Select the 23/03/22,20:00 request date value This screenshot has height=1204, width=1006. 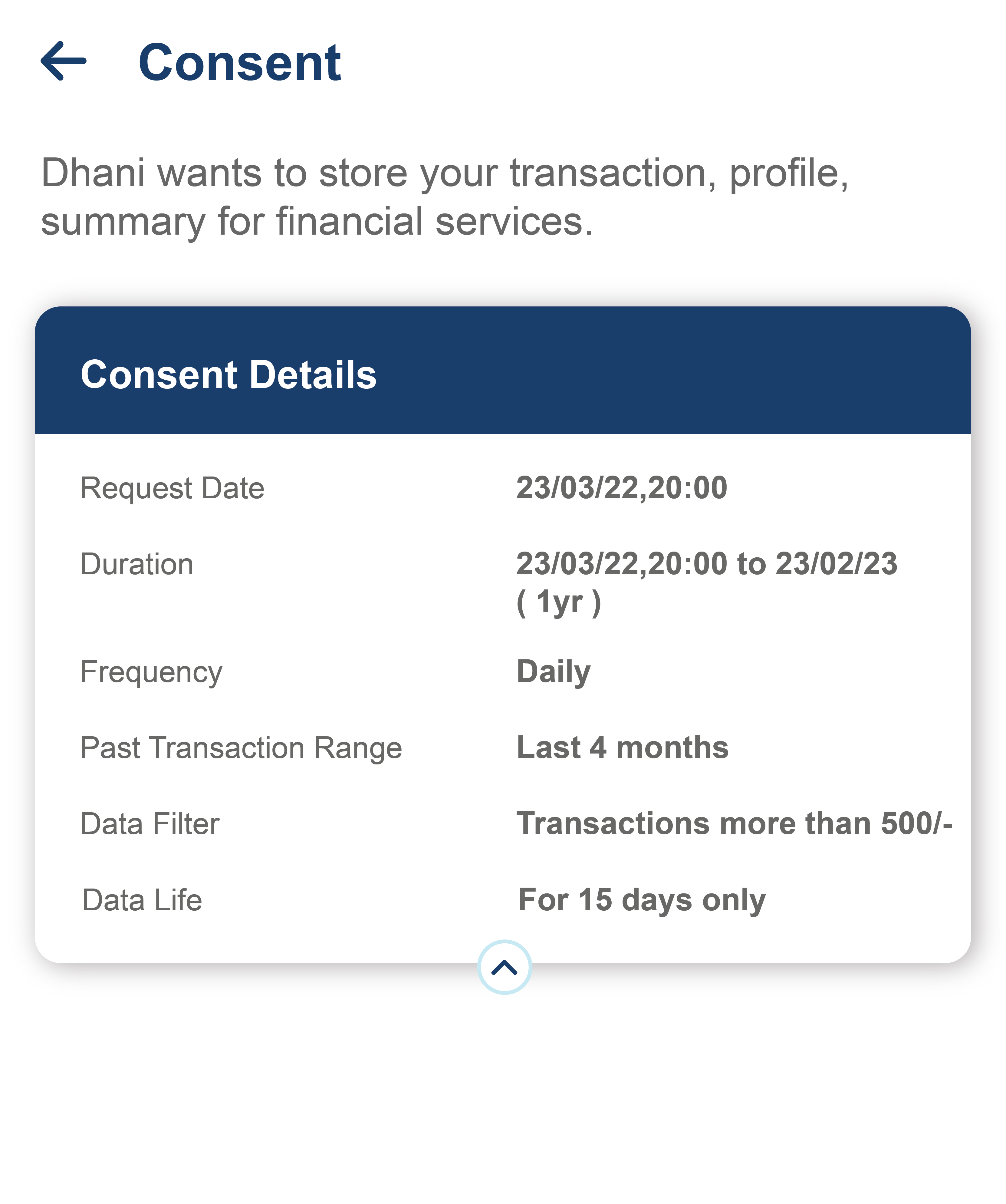[622, 488]
